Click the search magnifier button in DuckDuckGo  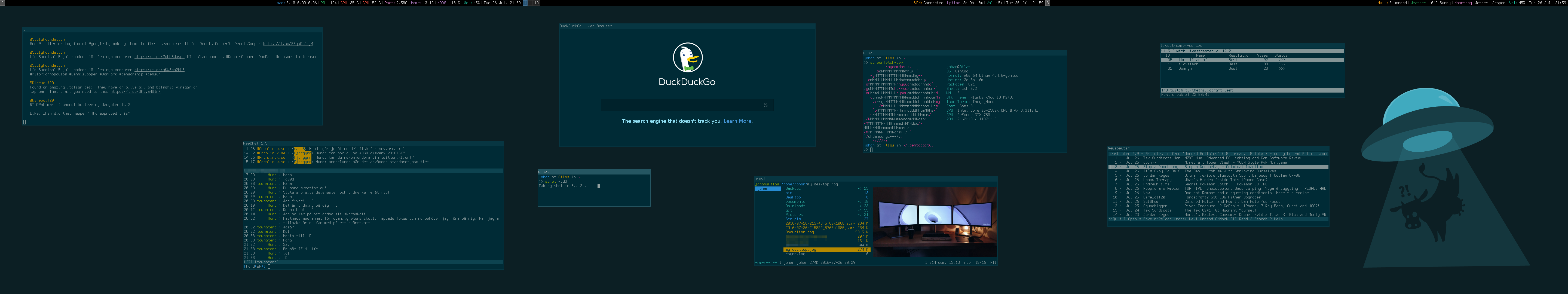[766, 105]
